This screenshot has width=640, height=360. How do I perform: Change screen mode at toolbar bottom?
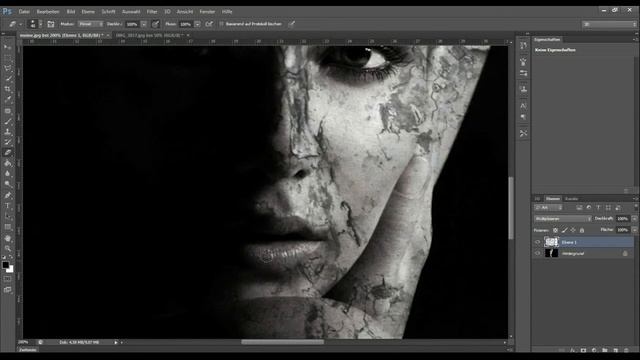(x=8, y=290)
